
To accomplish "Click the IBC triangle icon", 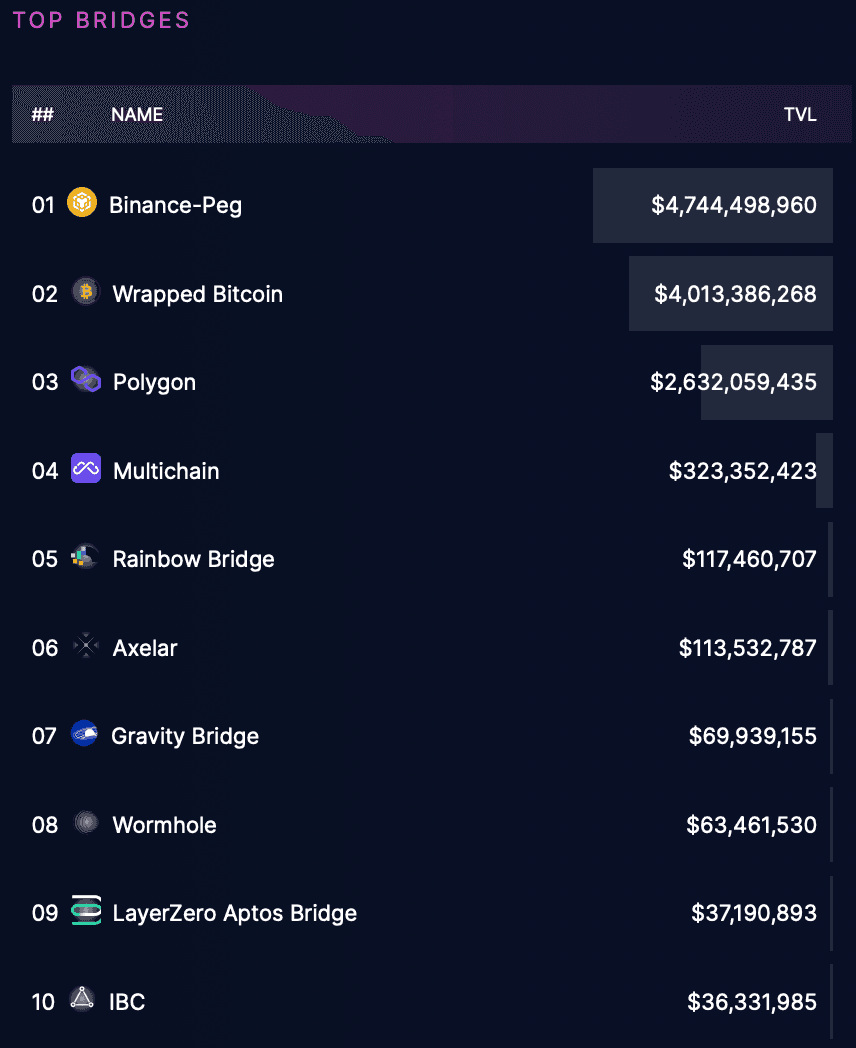I will (x=82, y=999).
